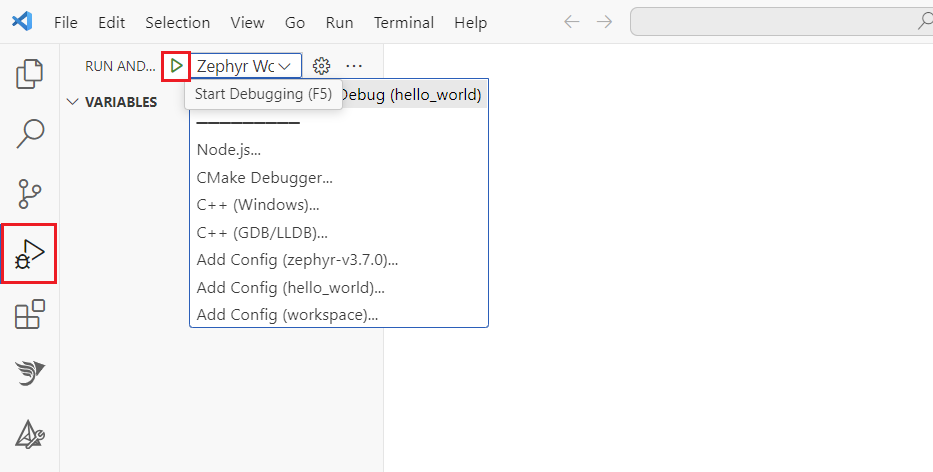Open the View menu
933x472 pixels.
(248, 23)
